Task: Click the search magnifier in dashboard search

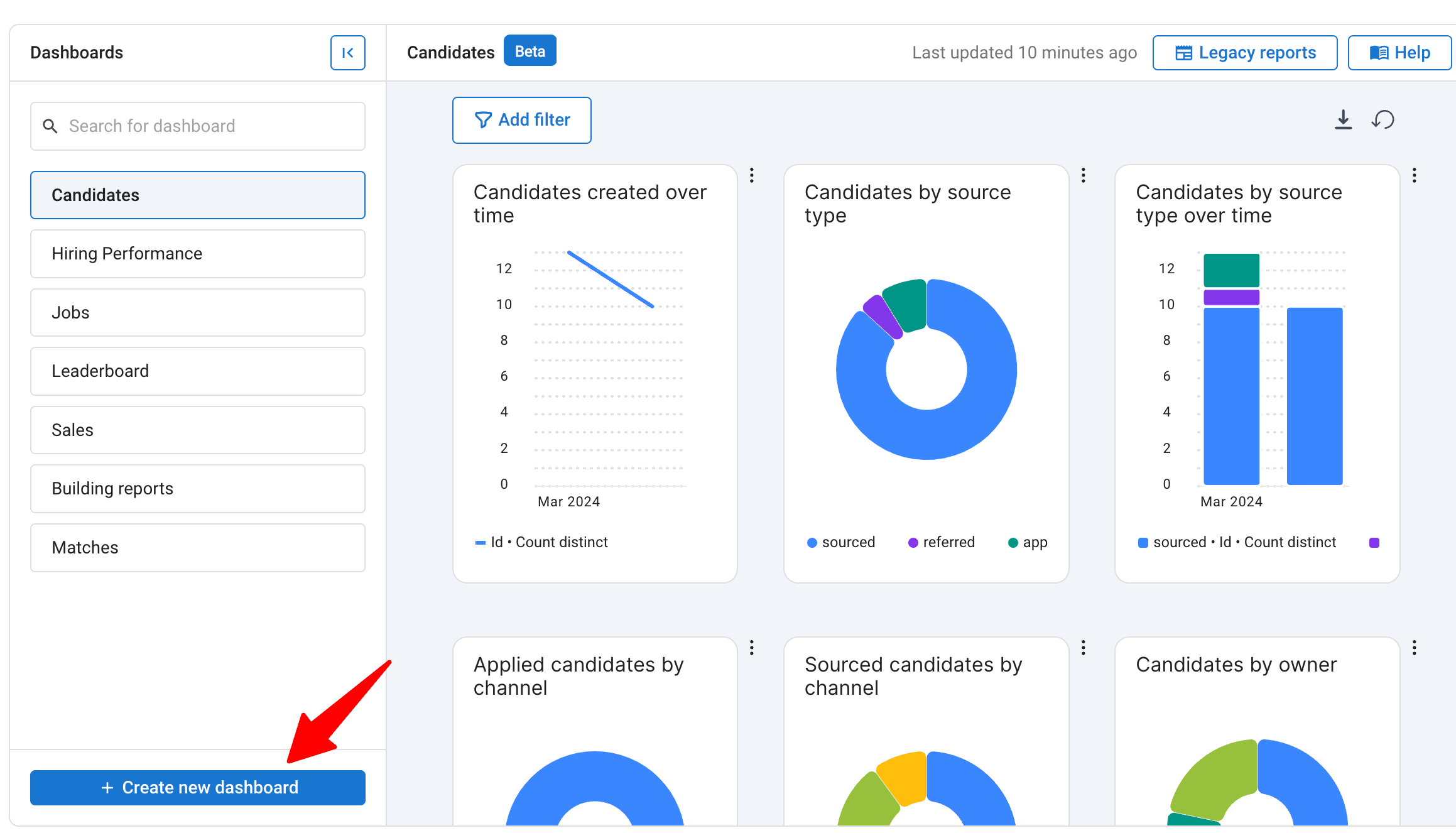Action: pos(51,126)
